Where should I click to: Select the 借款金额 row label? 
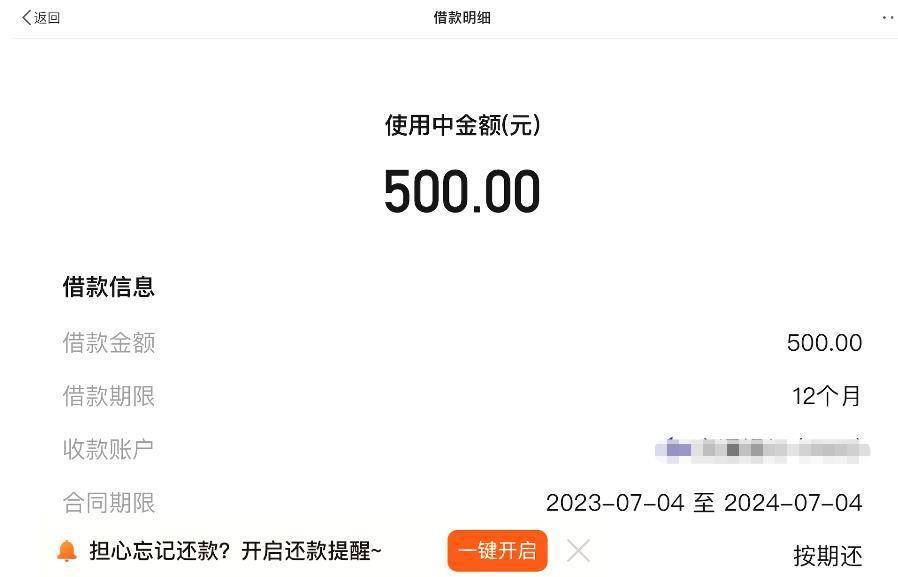(x=109, y=343)
